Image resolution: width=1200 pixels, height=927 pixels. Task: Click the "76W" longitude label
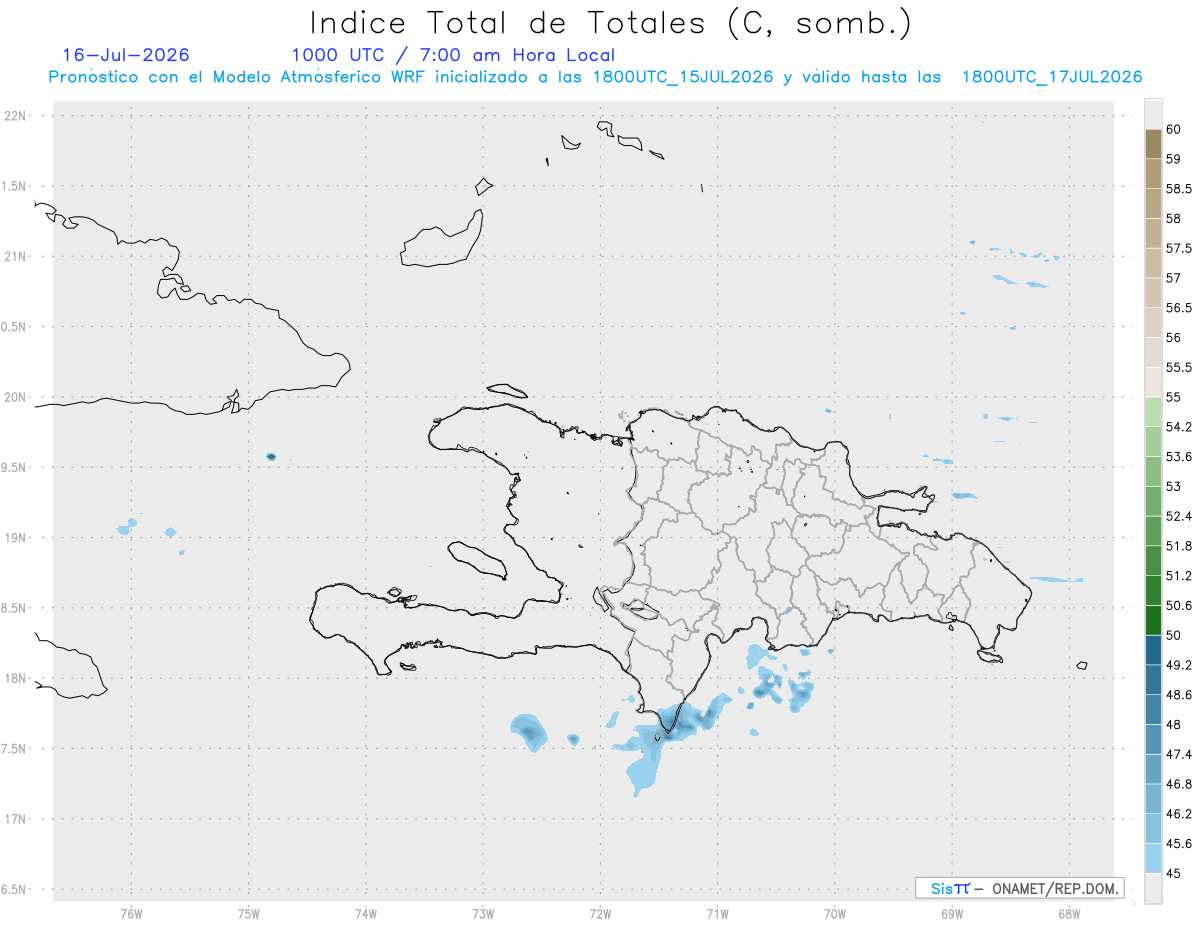[x=131, y=914]
